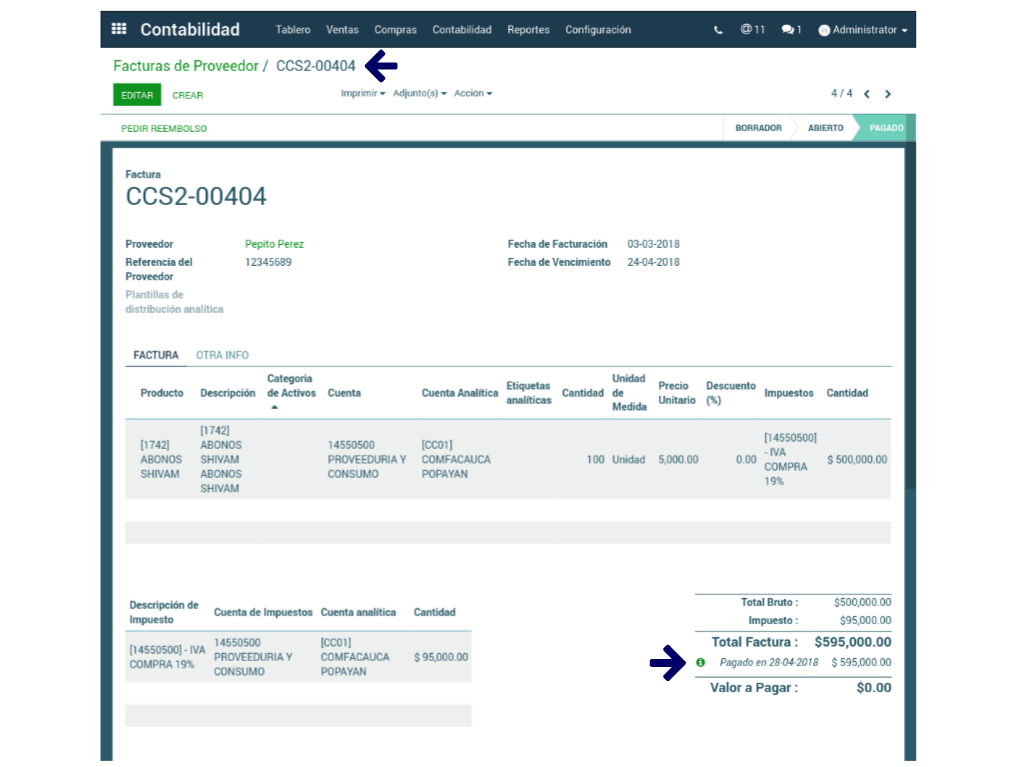This screenshot has height=767, width=1023.
Task: Expand the Acción dropdown
Action: 473,94
